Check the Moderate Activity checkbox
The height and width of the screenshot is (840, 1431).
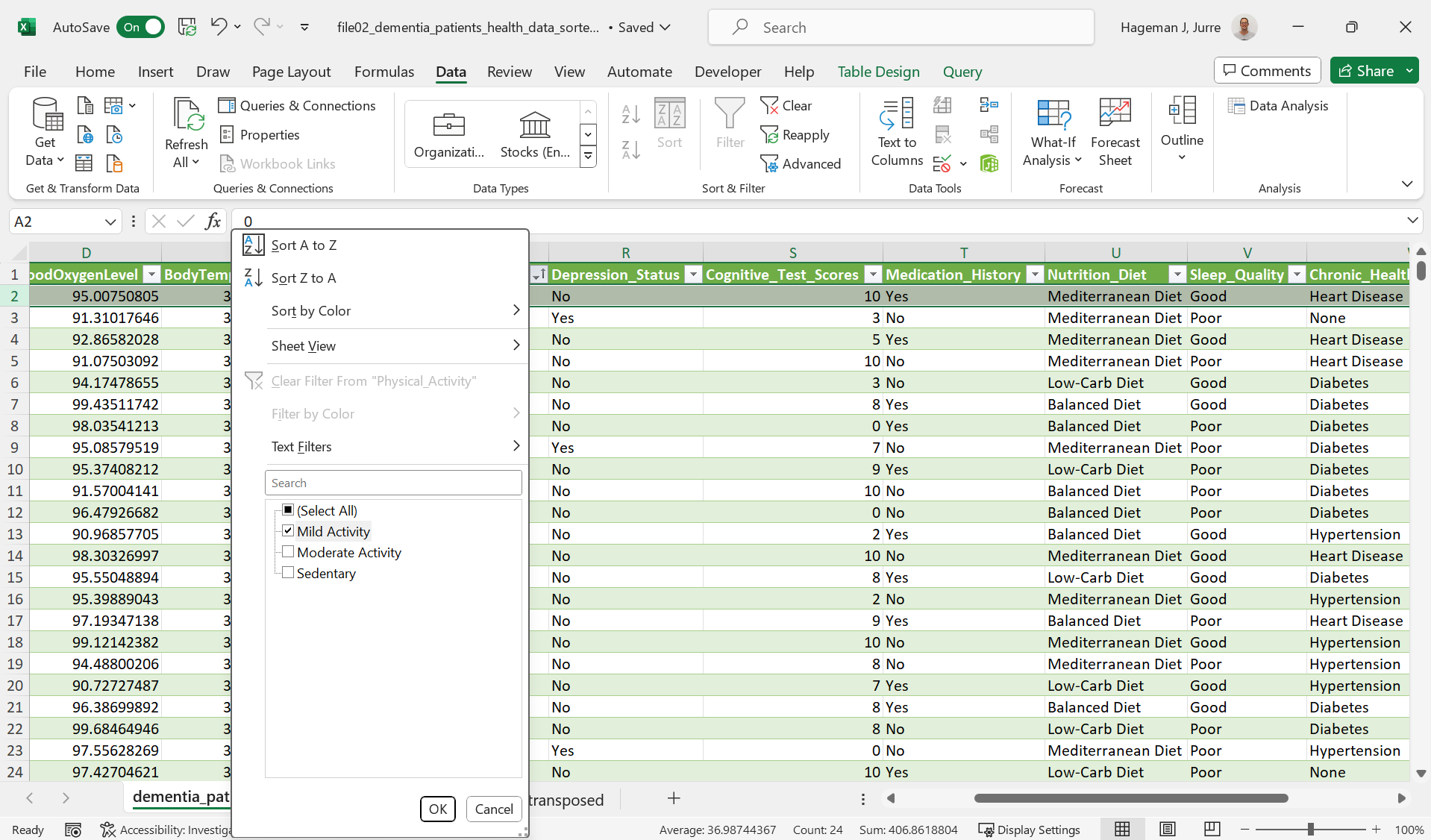coord(288,552)
